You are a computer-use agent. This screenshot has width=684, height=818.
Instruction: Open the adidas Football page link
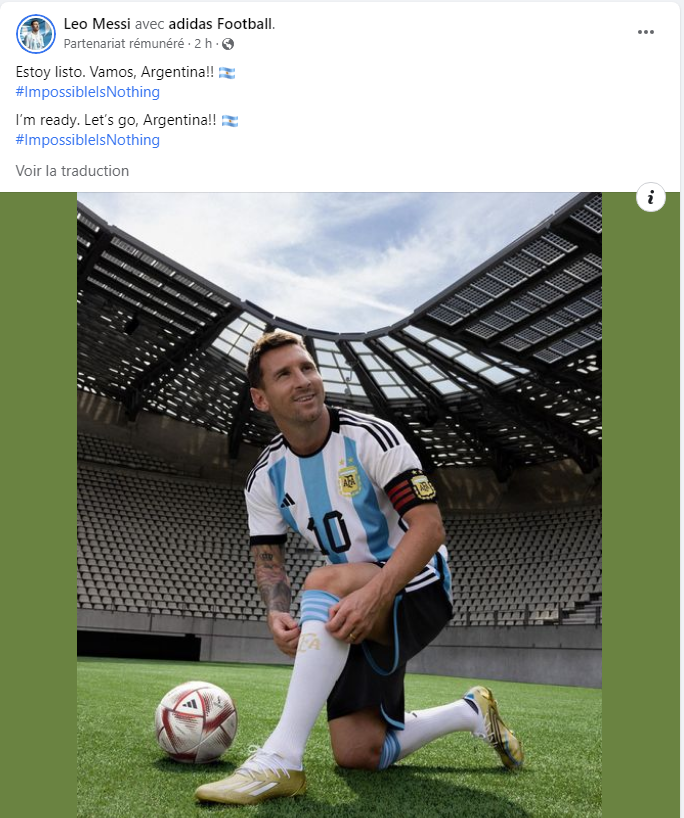point(221,24)
